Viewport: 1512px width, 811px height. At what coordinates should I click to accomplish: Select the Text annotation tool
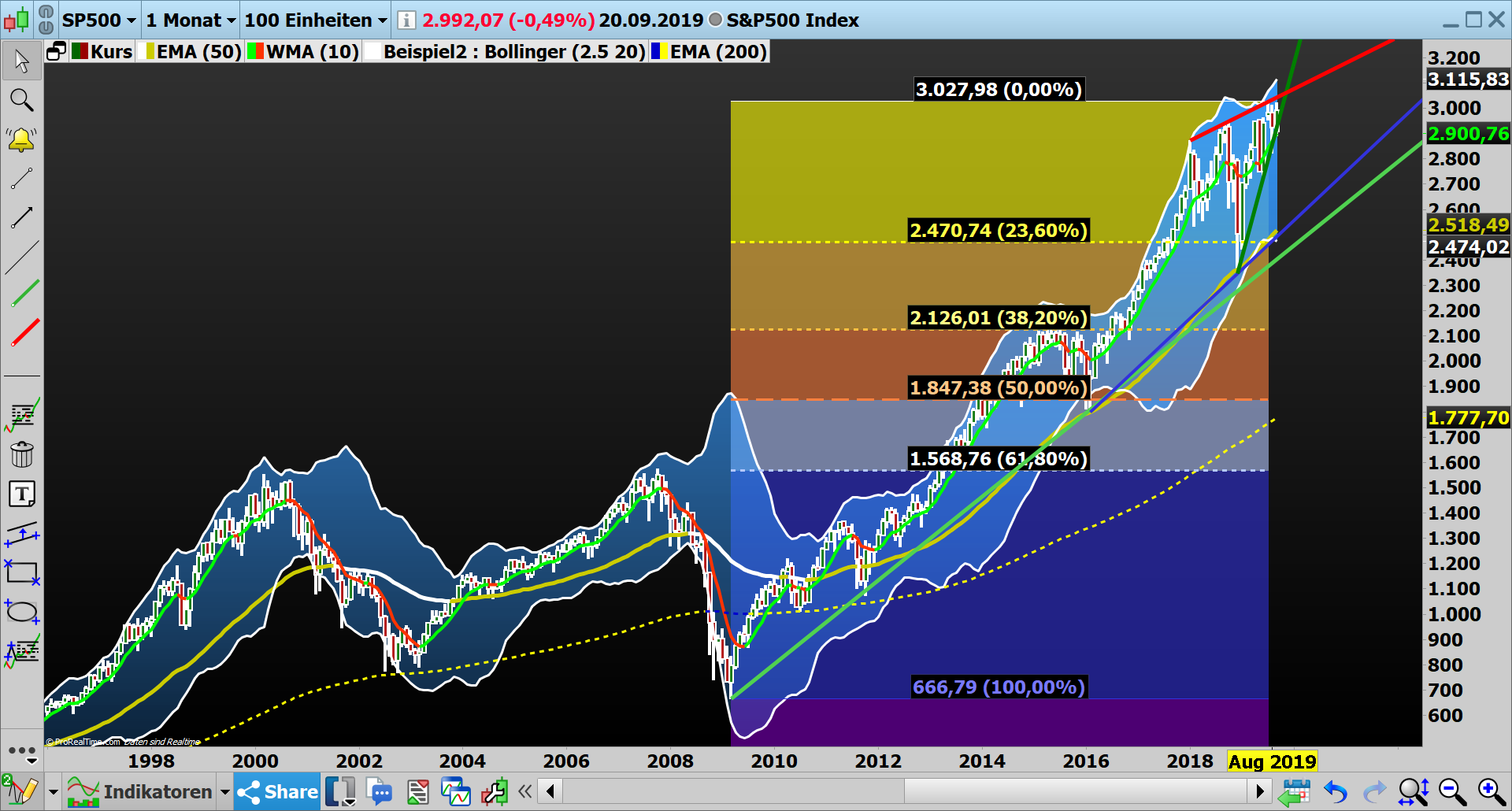pos(21,494)
